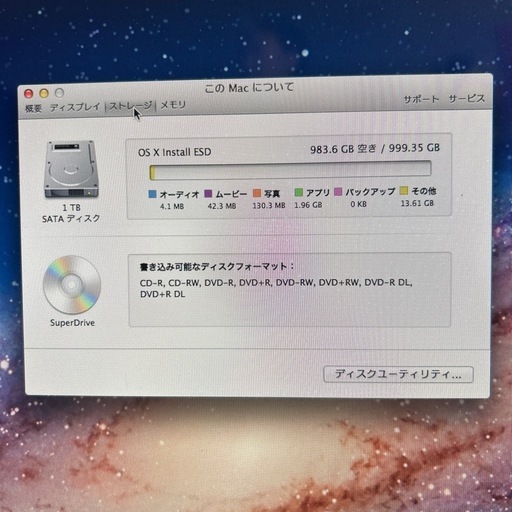Click the オーディオ legend label

coord(179,194)
